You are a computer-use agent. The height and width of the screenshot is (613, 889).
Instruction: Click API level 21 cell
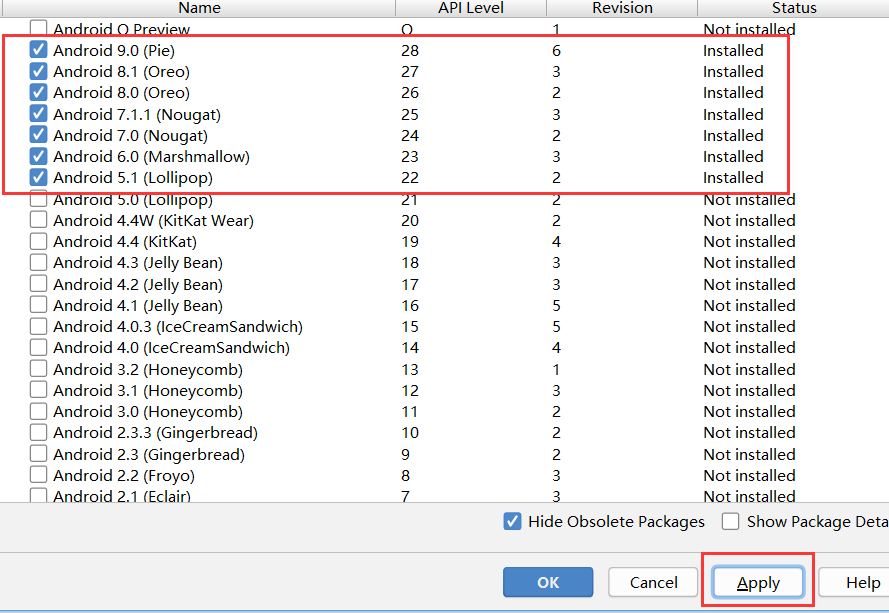409,200
